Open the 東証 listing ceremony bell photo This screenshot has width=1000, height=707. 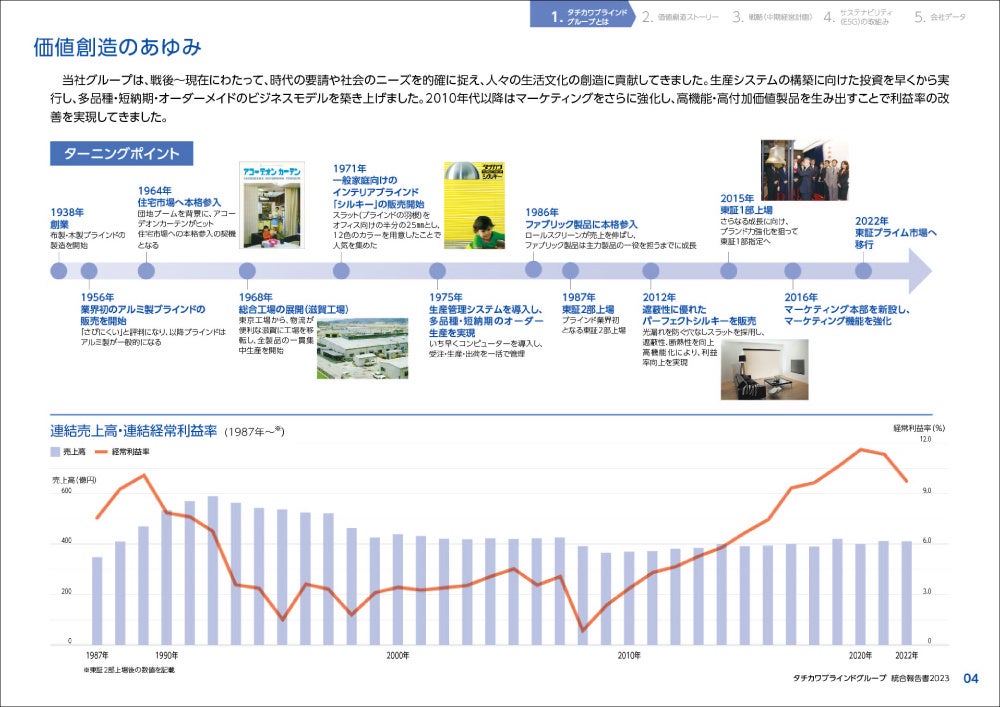point(805,170)
